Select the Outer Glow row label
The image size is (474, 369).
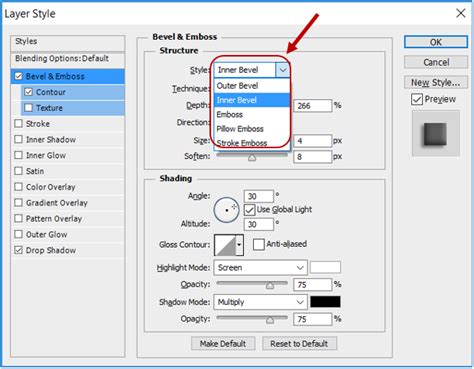click(46, 234)
